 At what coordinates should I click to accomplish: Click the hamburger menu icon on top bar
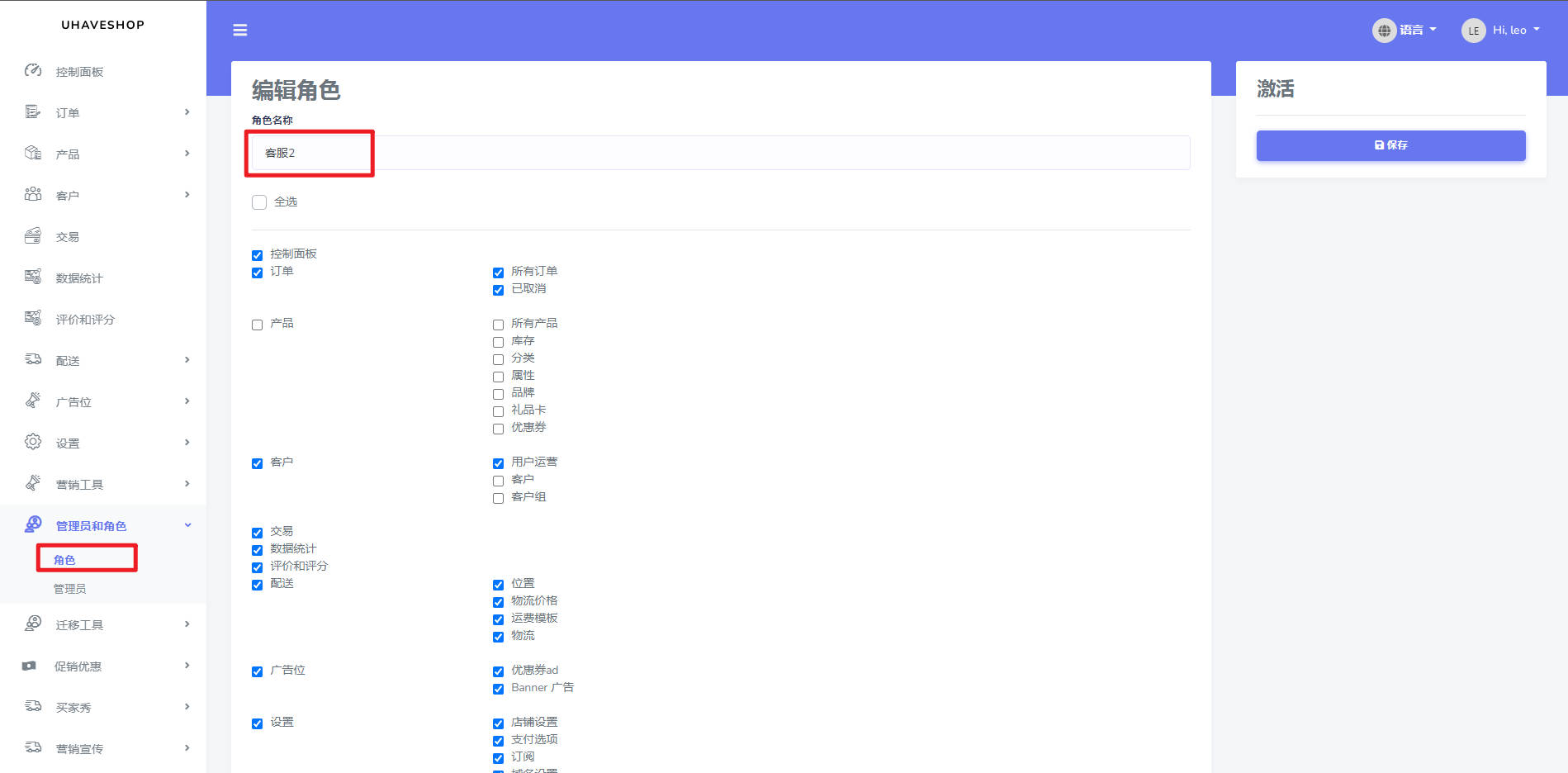(239, 30)
